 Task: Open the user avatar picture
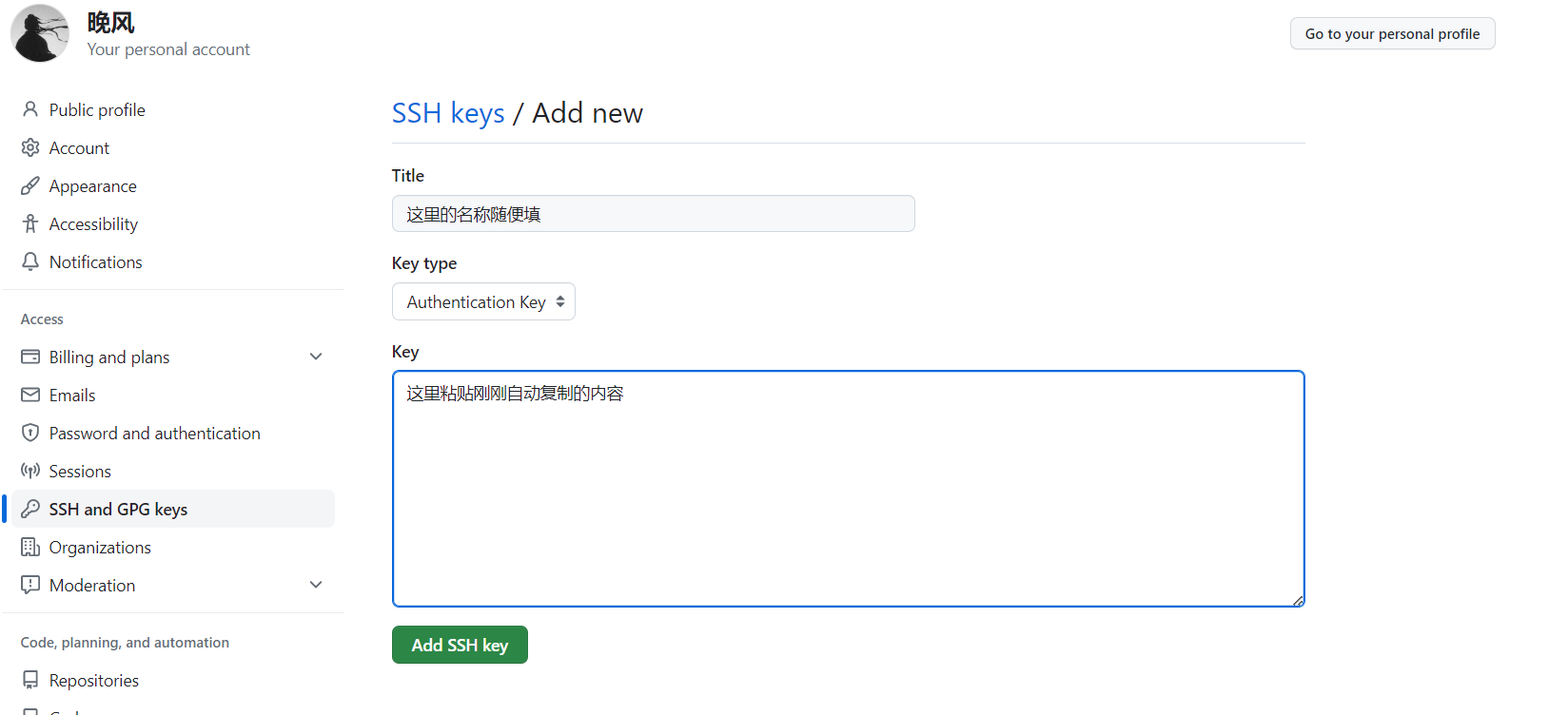click(40, 33)
